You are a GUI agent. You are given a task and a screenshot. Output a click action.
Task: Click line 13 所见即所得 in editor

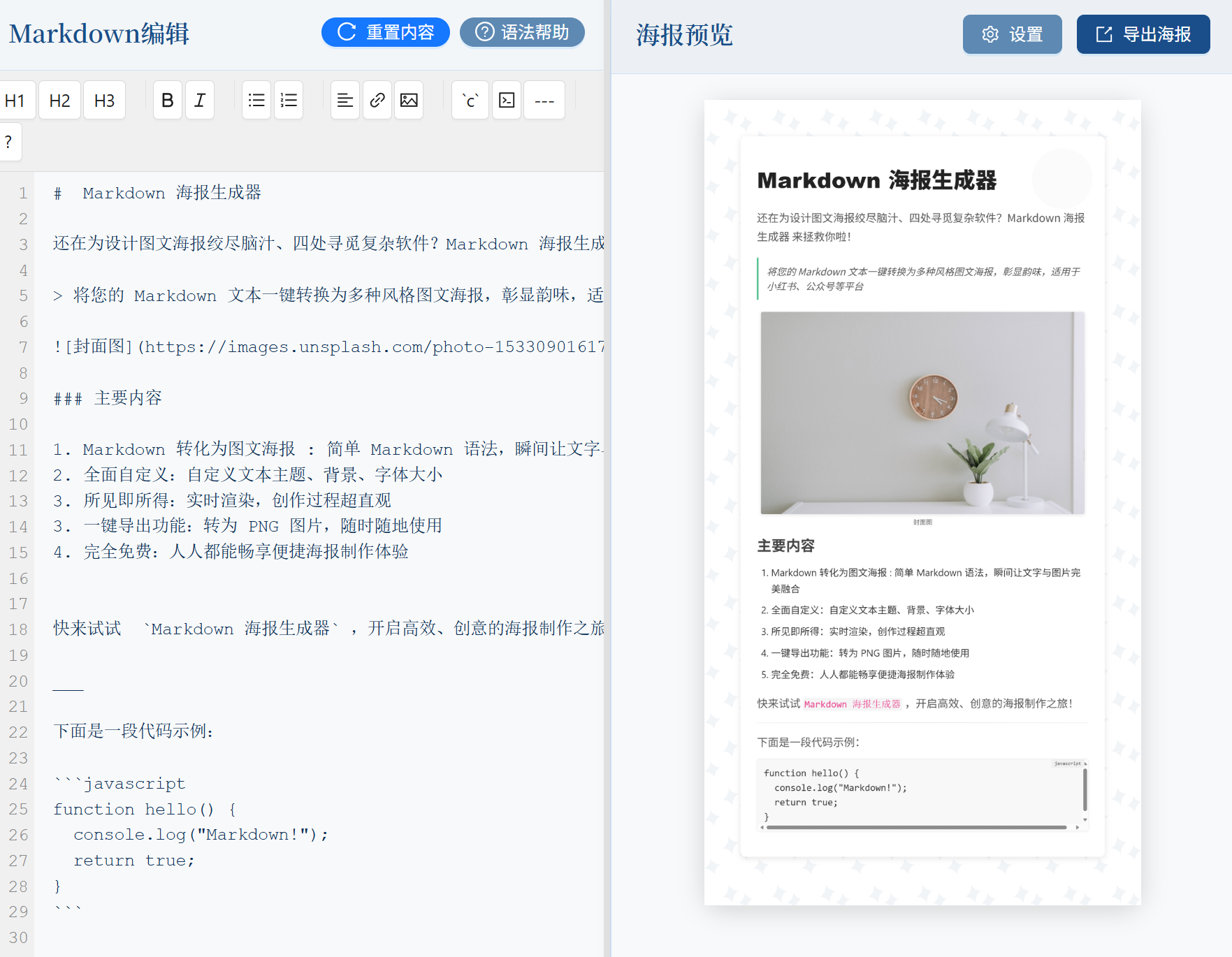[x=222, y=501]
